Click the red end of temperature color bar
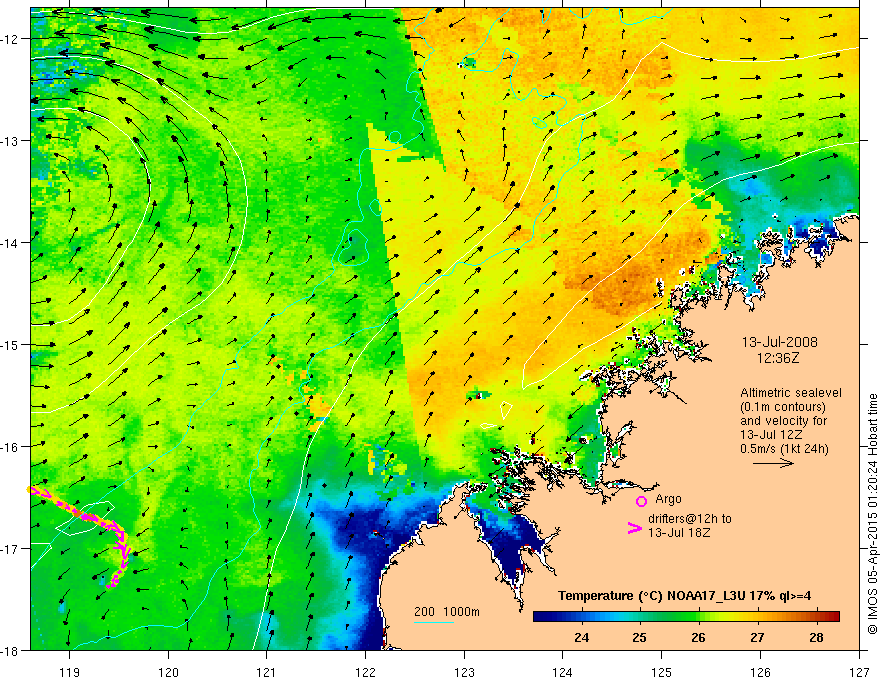This screenshot has height=680, width=880. click(833, 617)
